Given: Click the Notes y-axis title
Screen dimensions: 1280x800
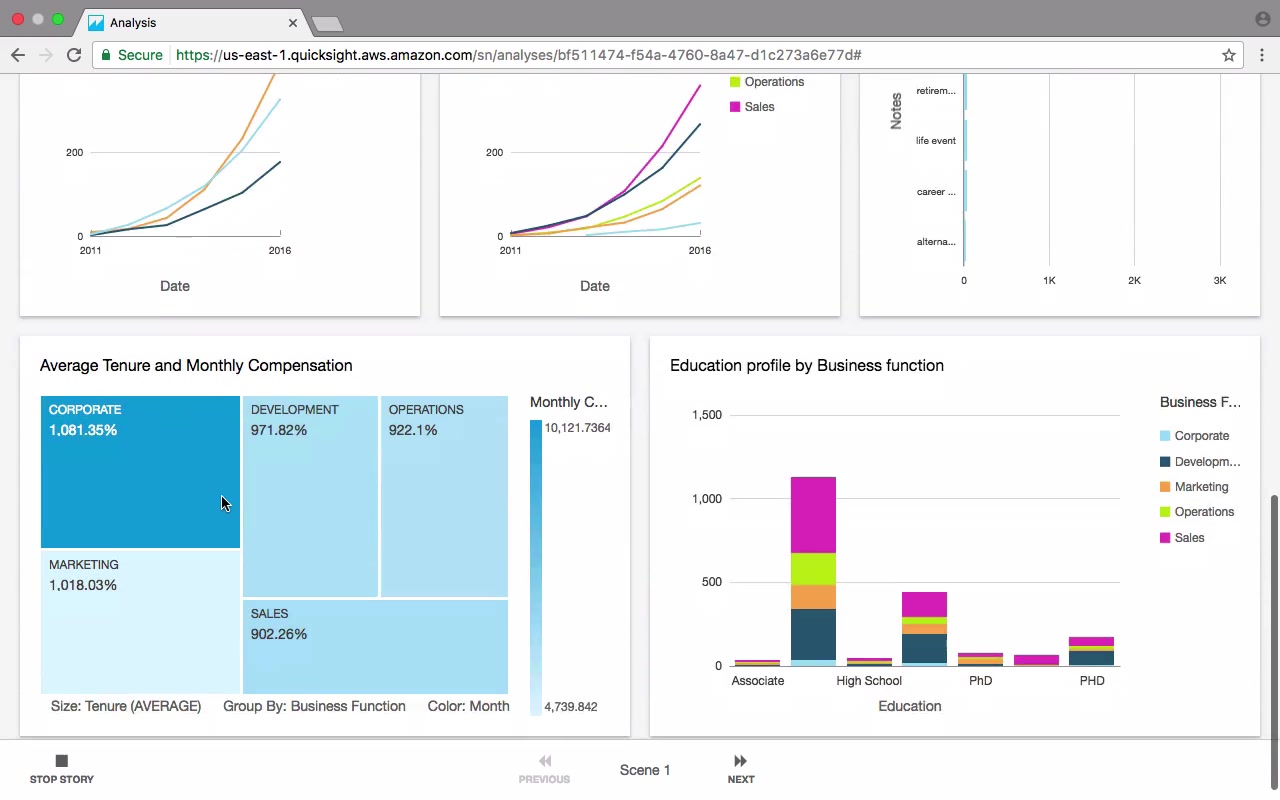Looking at the screenshot, I should pos(896,111).
